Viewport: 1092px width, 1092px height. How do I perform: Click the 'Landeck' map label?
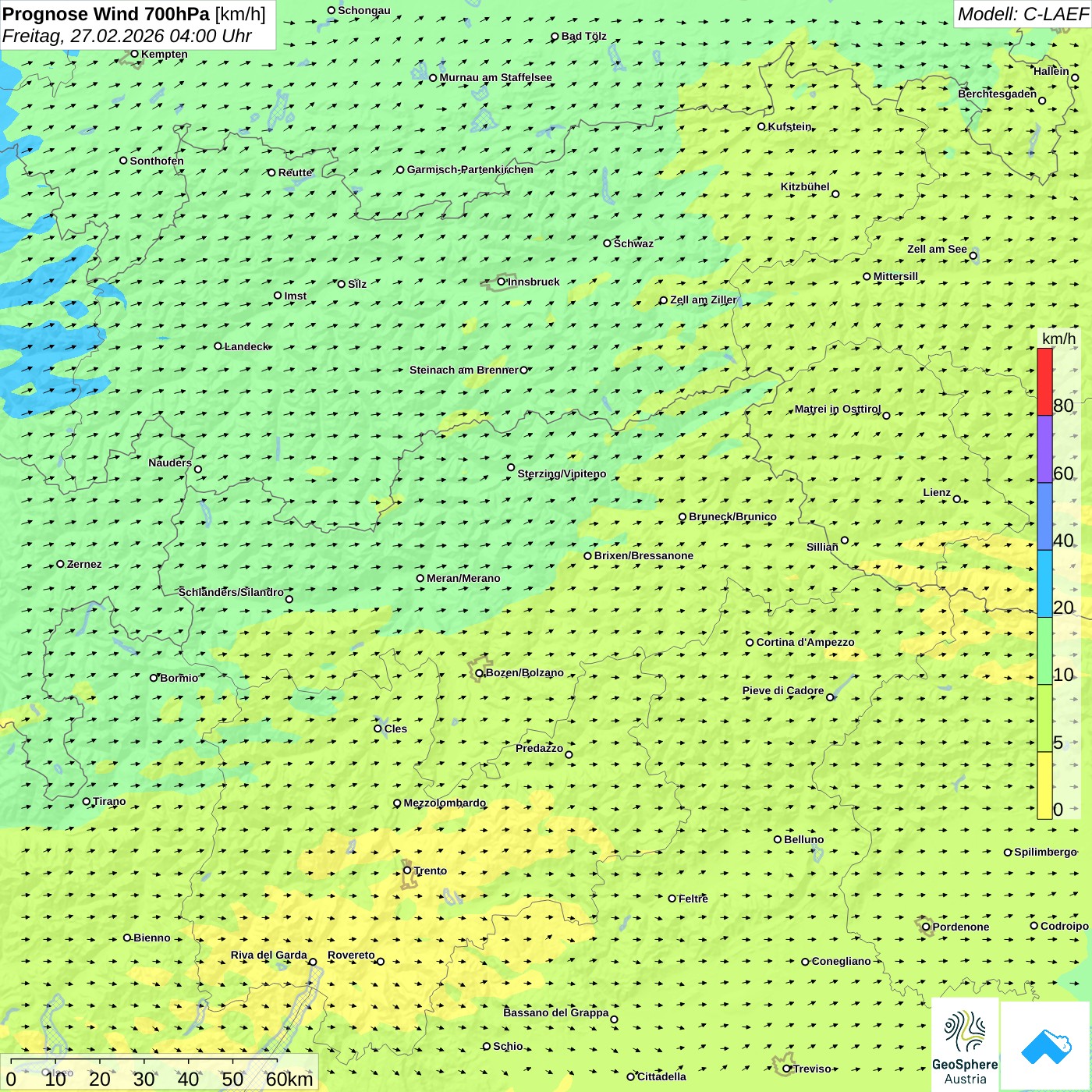point(246,346)
